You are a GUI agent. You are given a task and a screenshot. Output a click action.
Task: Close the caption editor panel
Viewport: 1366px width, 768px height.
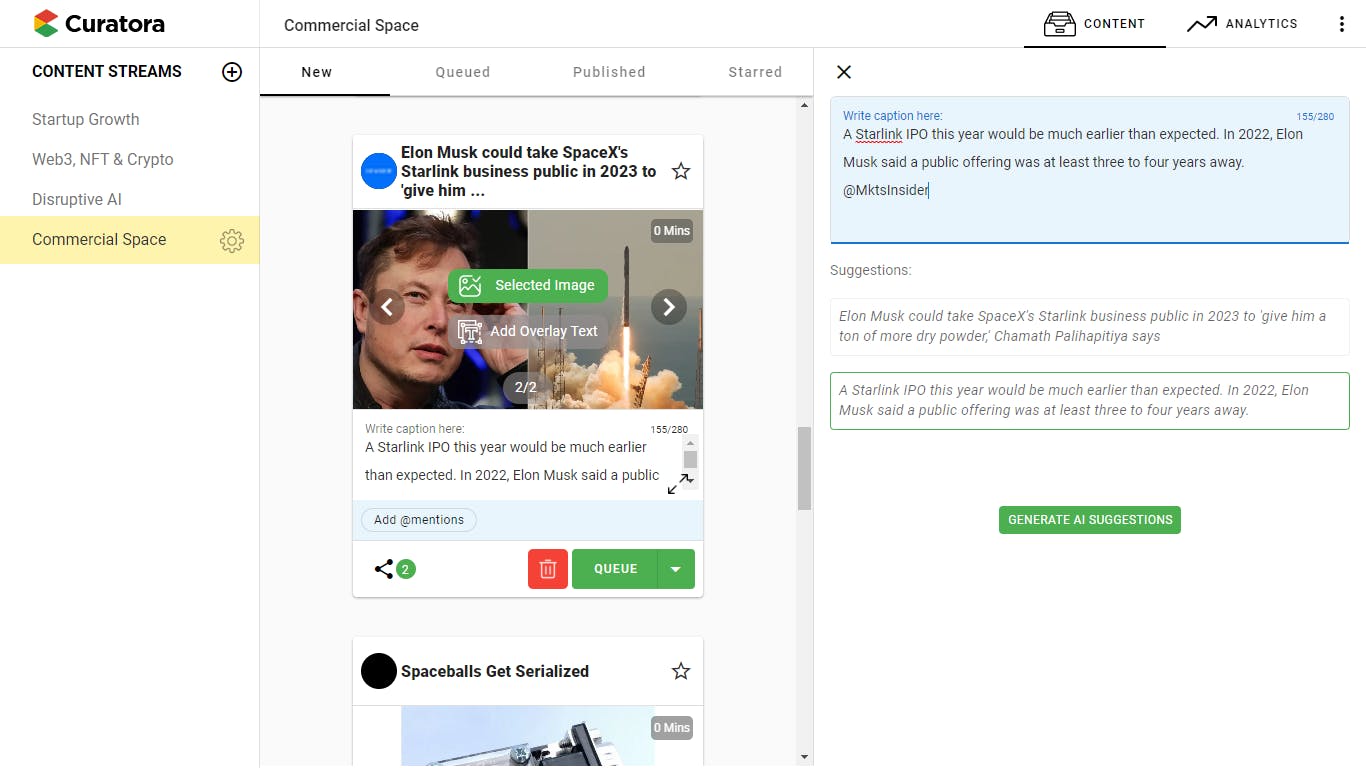[x=844, y=72]
